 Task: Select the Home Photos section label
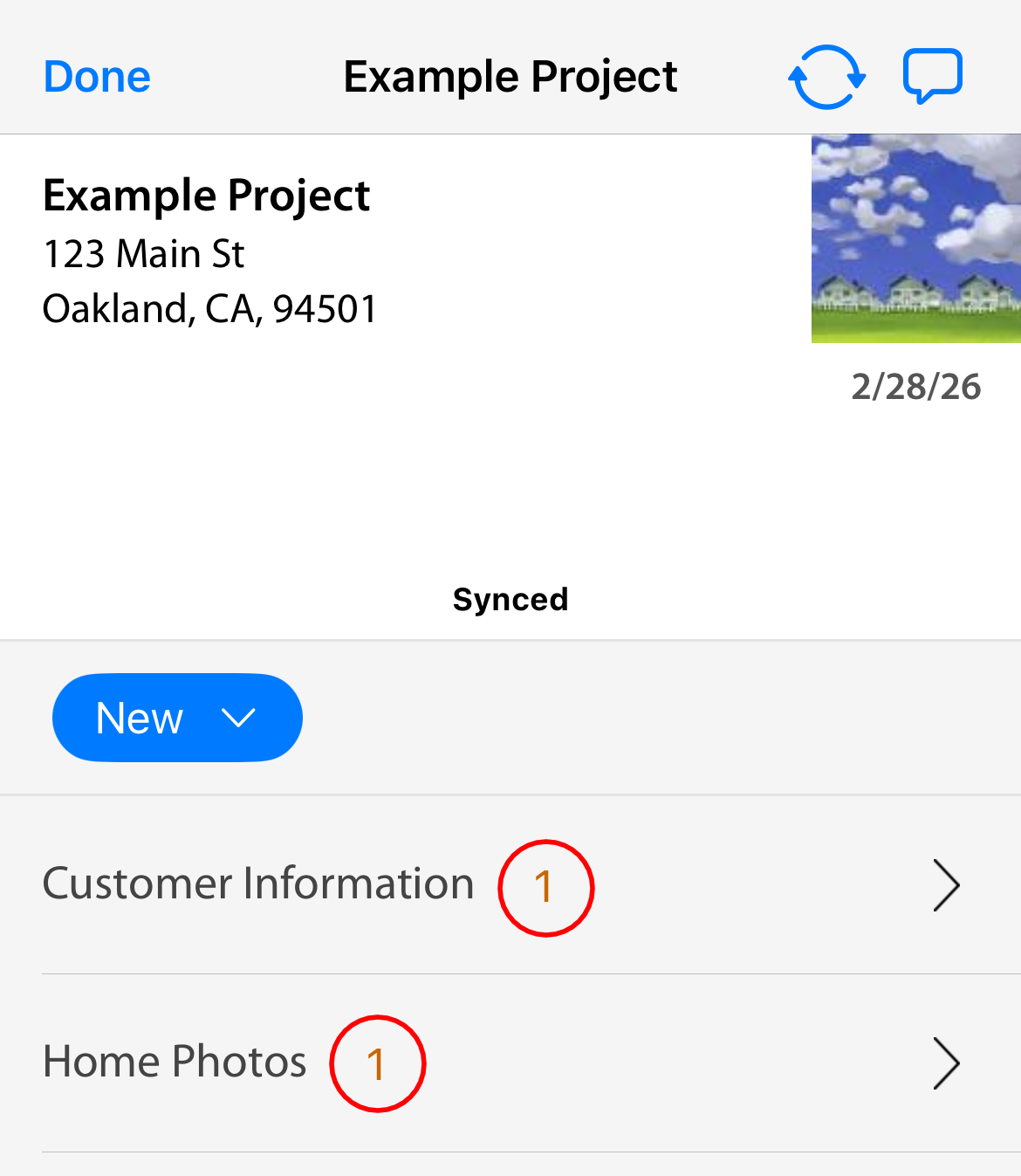pyautogui.click(x=175, y=1062)
